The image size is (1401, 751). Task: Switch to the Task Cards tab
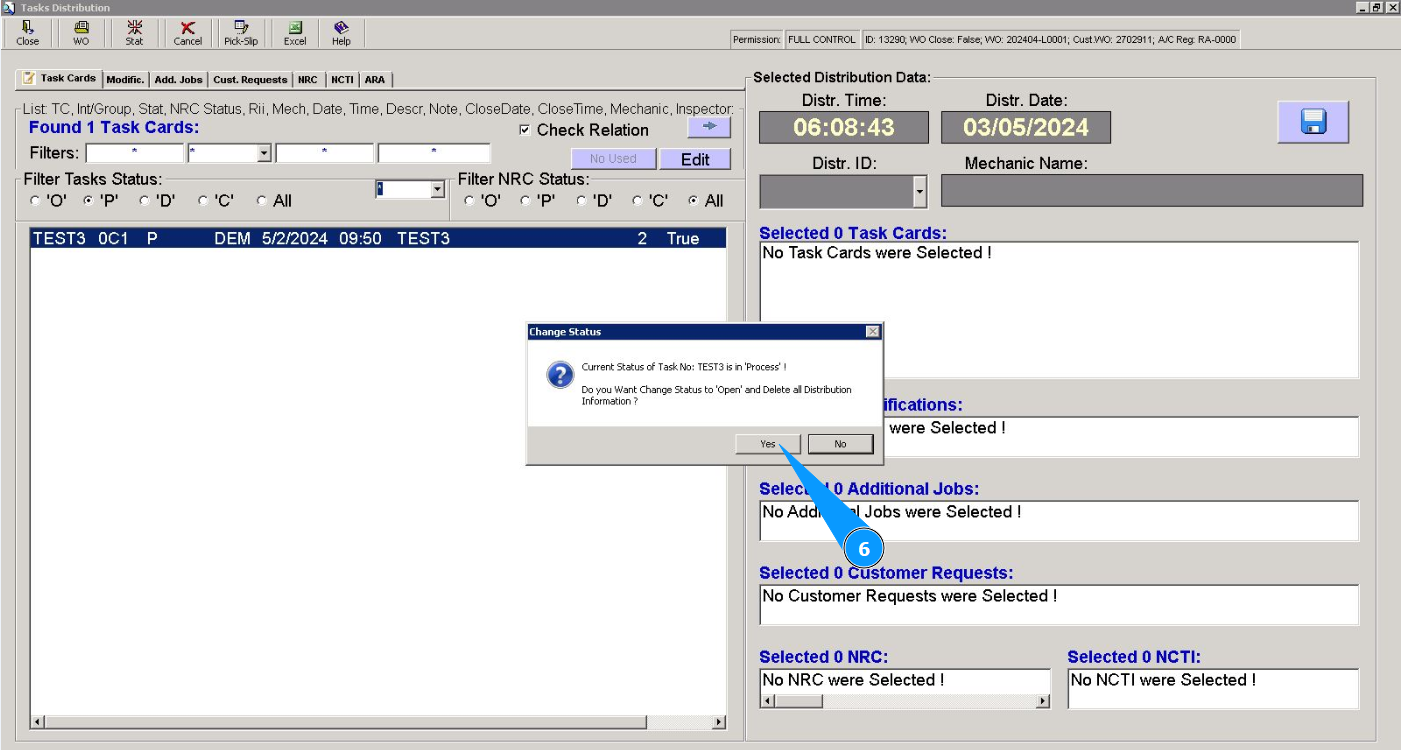tap(60, 78)
